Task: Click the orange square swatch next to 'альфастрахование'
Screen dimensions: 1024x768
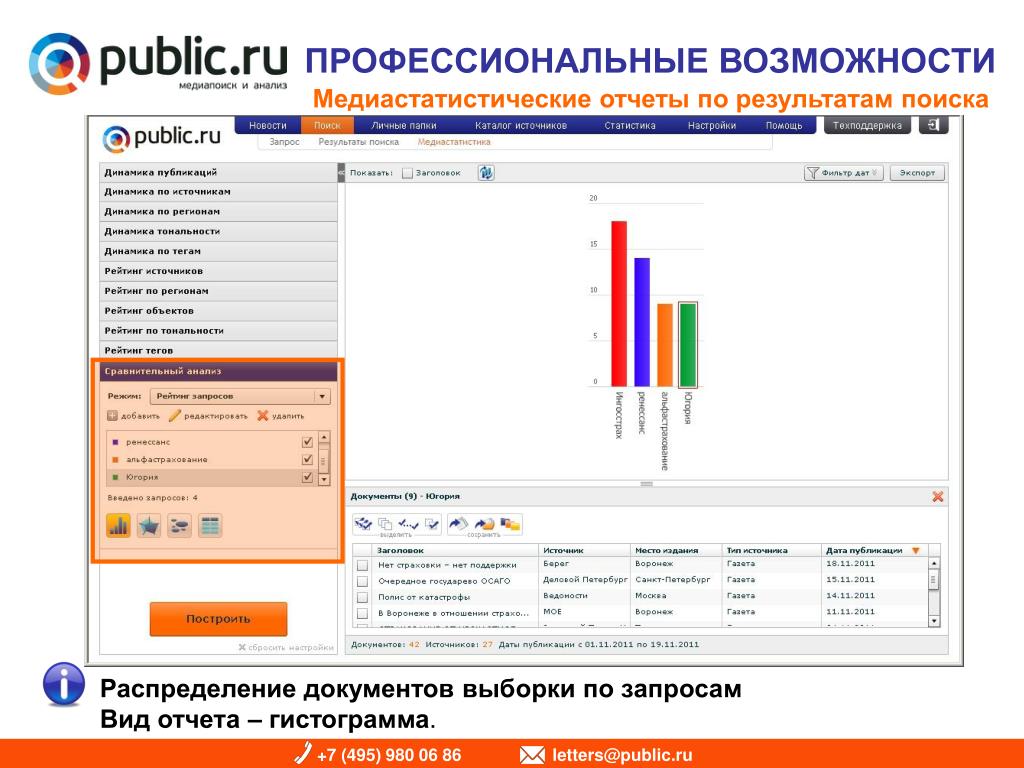Action: coord(116,460)
